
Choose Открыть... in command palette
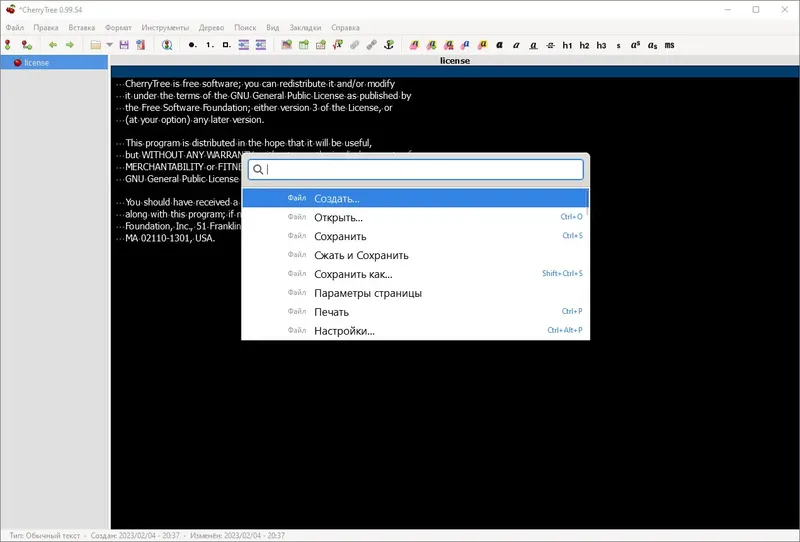pyautogui.click(x=415, y=217)
